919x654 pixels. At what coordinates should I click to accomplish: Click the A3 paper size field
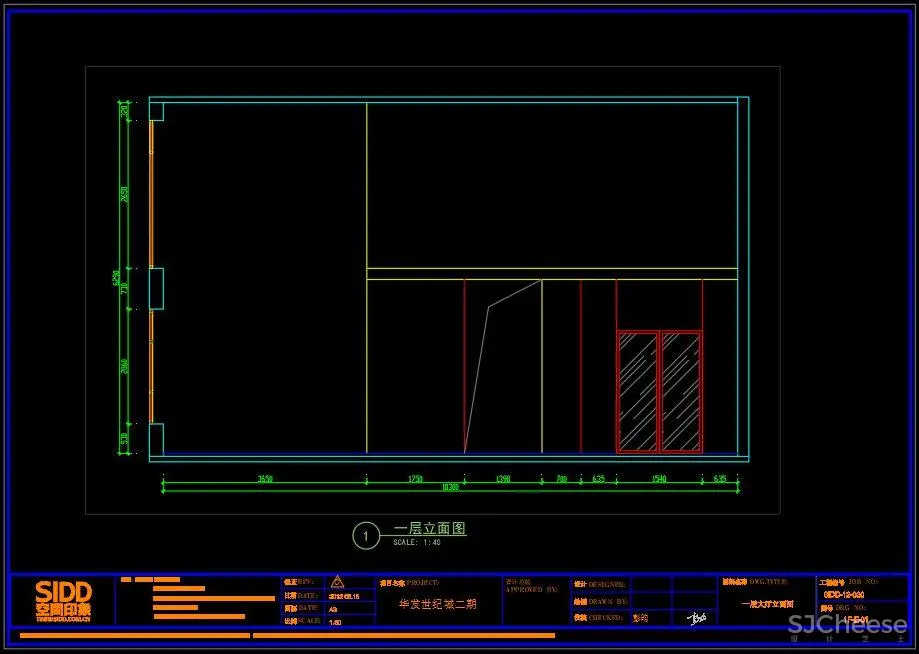(x=334, y=608)
